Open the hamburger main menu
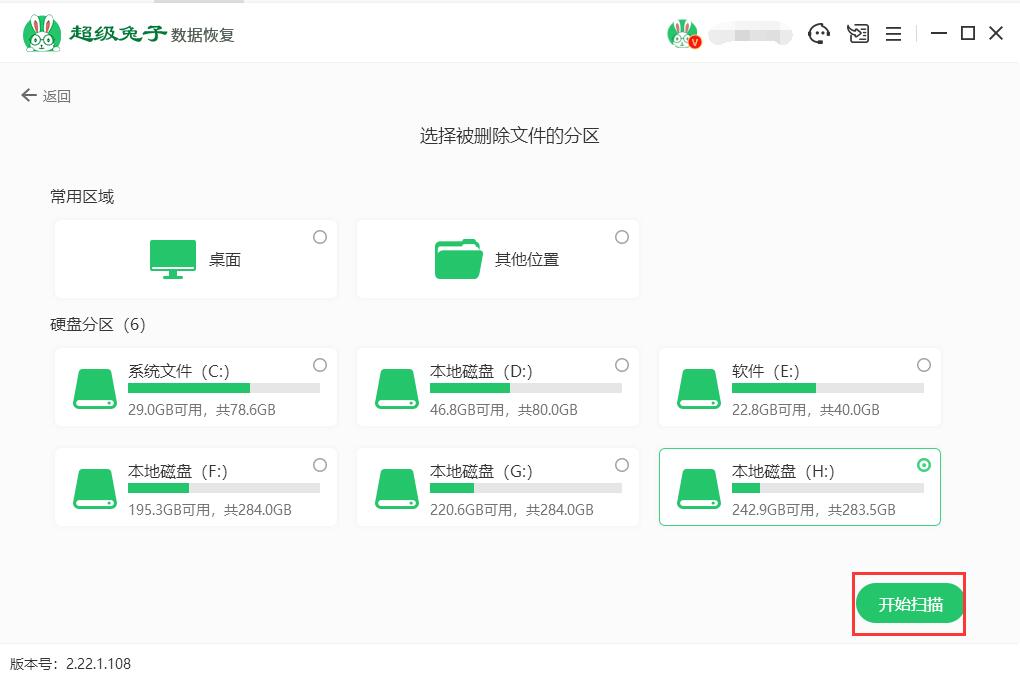Screen dimensions: 1020x677 (x=894, y=34)
